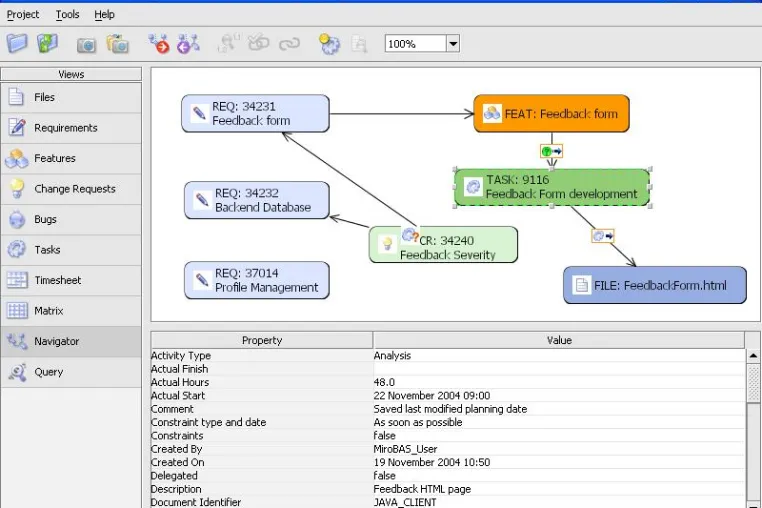This screenshot has height=508, width=762.
Task: Click inside the 100% zoom field
Action: point(416,44)
